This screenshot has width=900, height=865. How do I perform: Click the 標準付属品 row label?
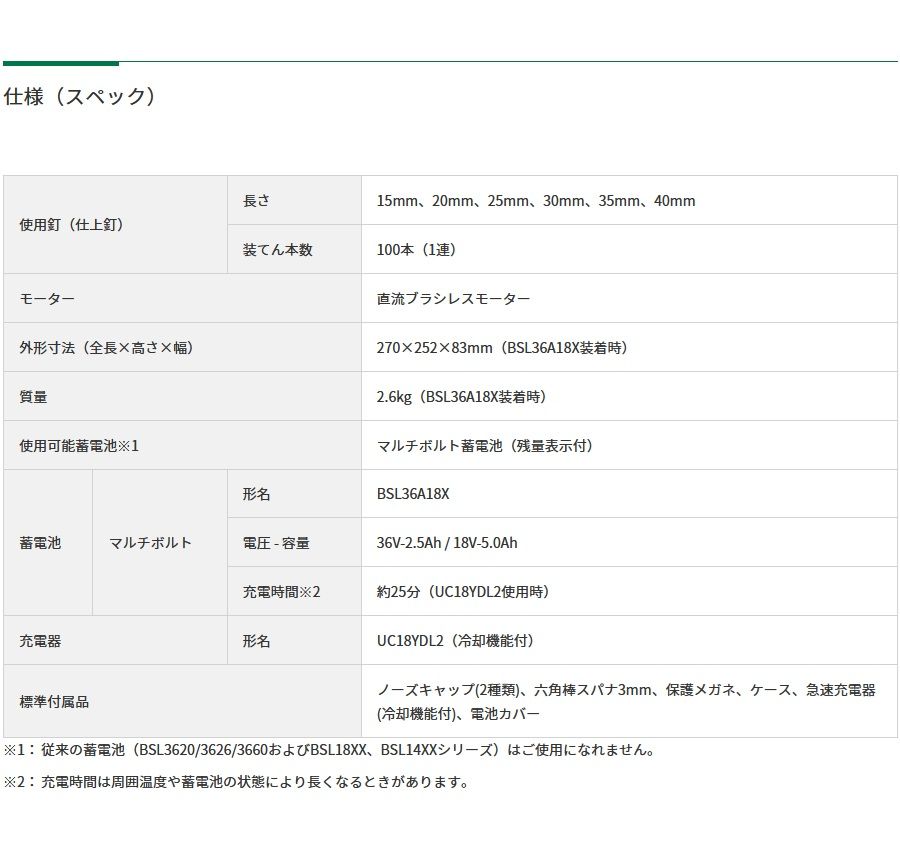tap(54, 702)
